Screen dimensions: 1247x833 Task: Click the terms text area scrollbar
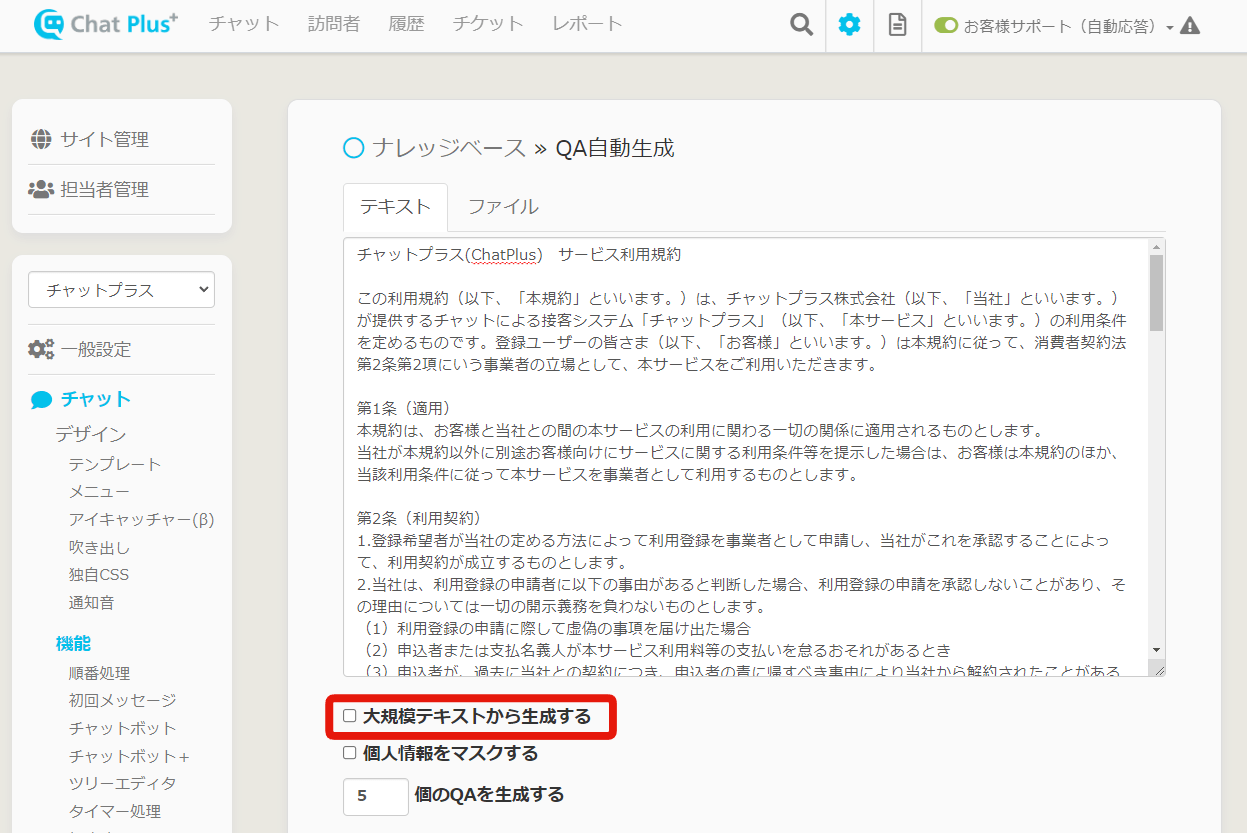tap(1156, 293)
